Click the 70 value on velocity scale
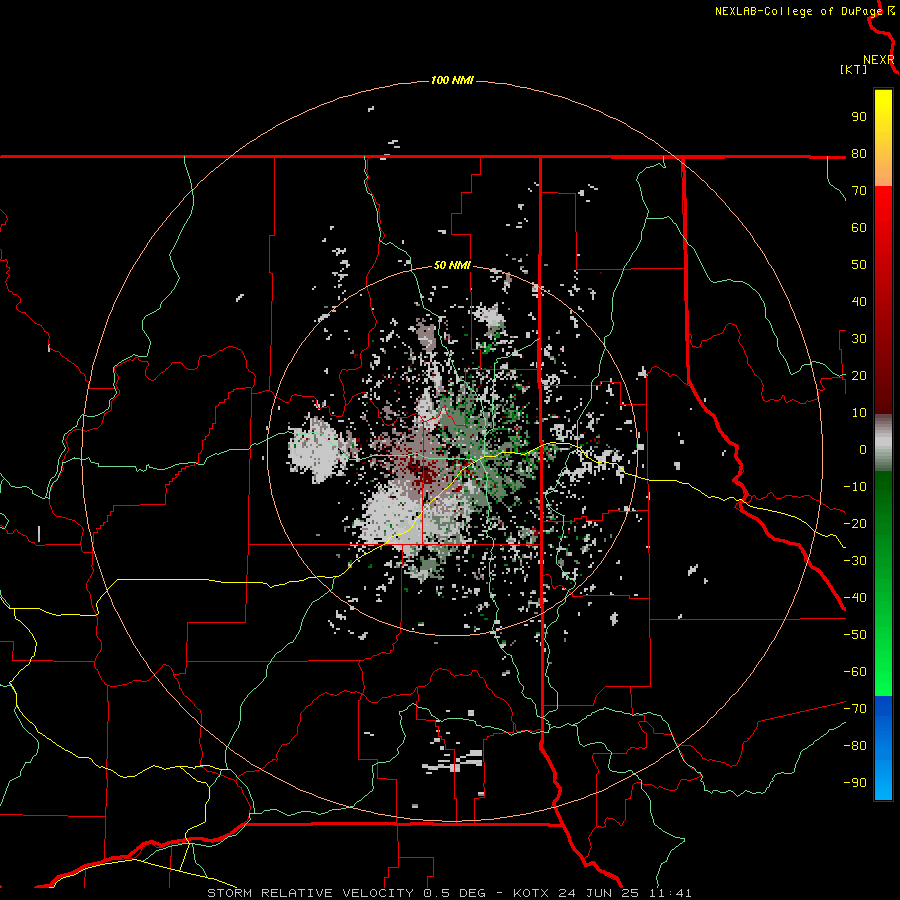 859,191
